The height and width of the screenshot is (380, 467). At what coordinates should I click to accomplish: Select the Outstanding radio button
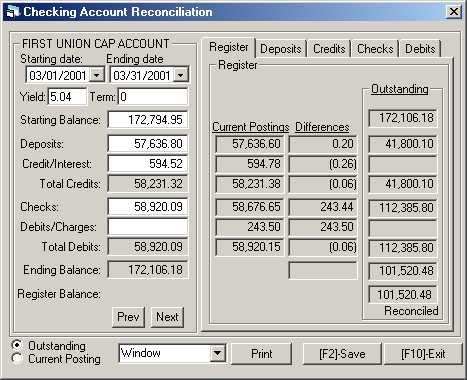pos(17,345)
